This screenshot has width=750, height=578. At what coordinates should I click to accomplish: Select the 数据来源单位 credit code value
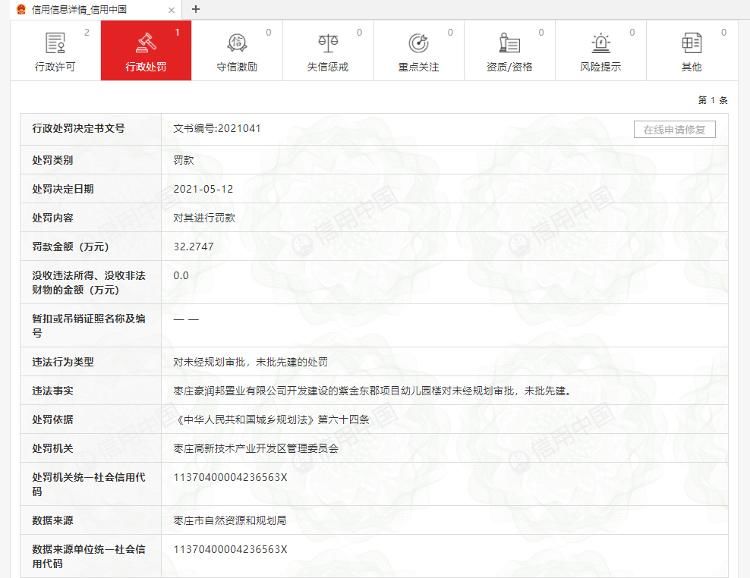coord(230,549)
